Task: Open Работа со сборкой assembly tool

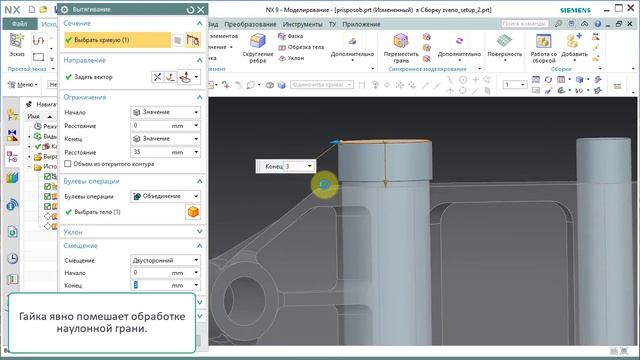Action: [543, 48]
